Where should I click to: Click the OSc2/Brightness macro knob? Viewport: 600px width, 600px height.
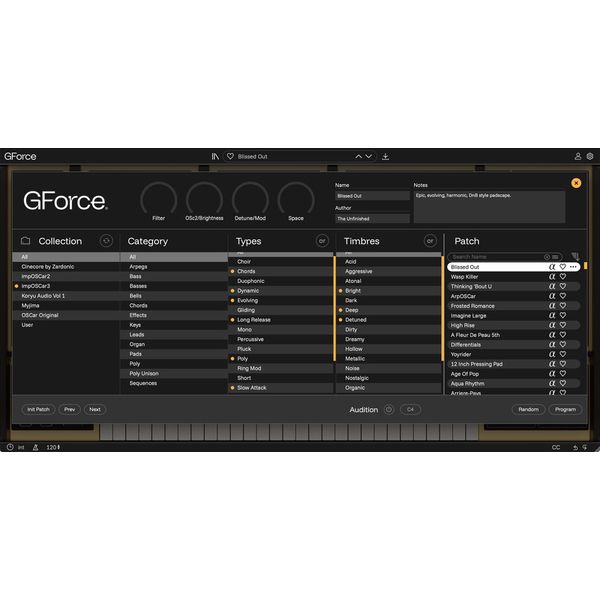tap(204, 200)
